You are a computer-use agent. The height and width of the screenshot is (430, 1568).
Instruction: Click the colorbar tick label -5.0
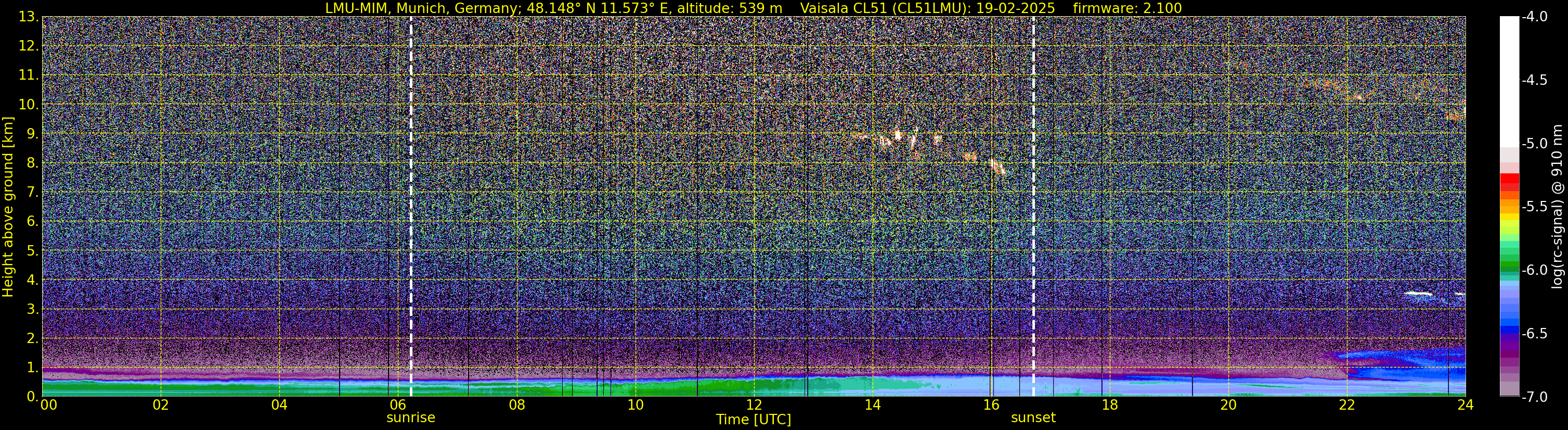(x=1535, y=144)
